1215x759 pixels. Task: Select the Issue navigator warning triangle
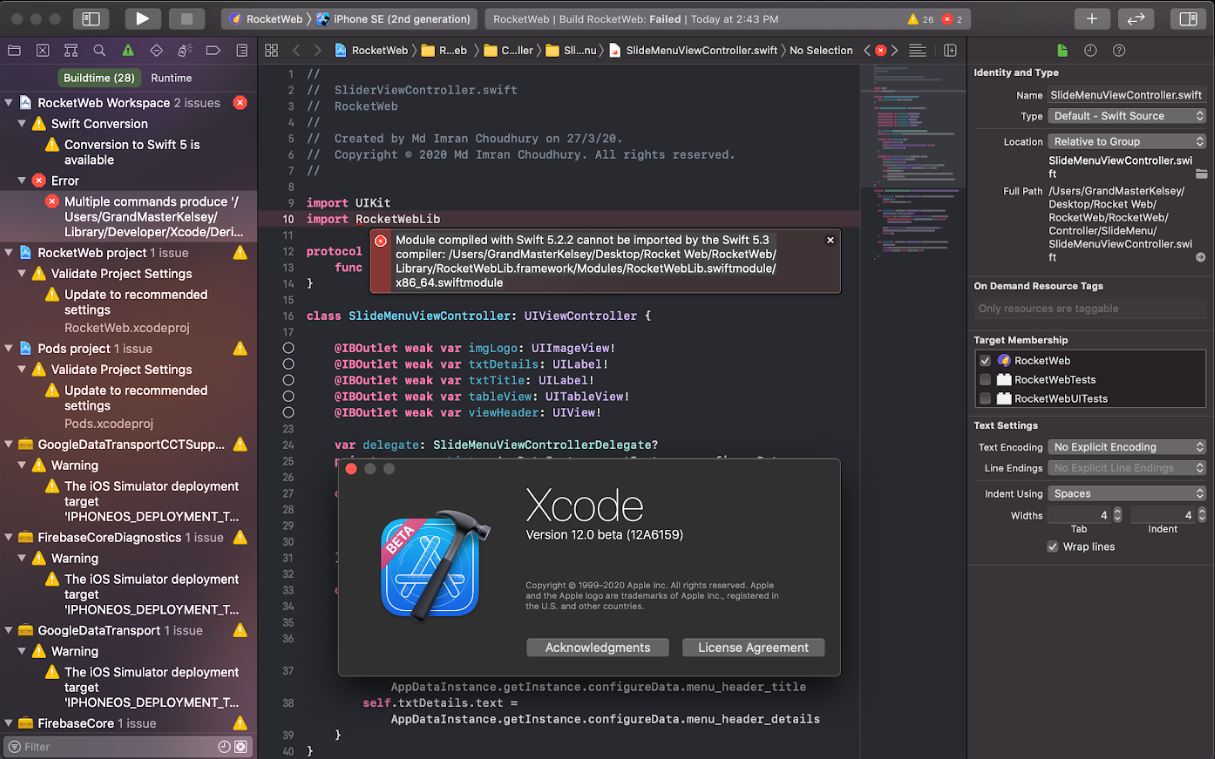click(127, 51)
